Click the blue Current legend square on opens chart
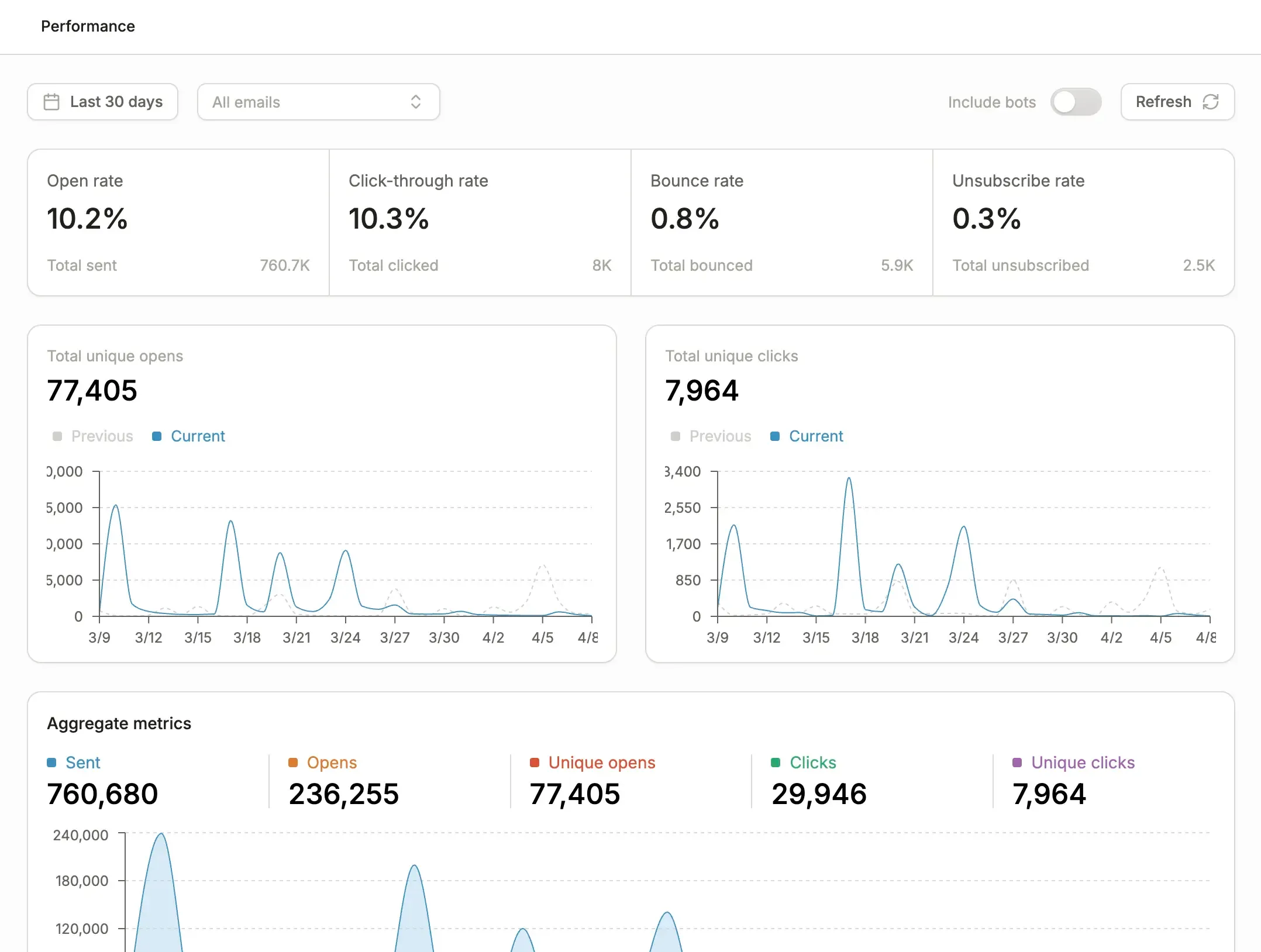 (x=157, y=436)
